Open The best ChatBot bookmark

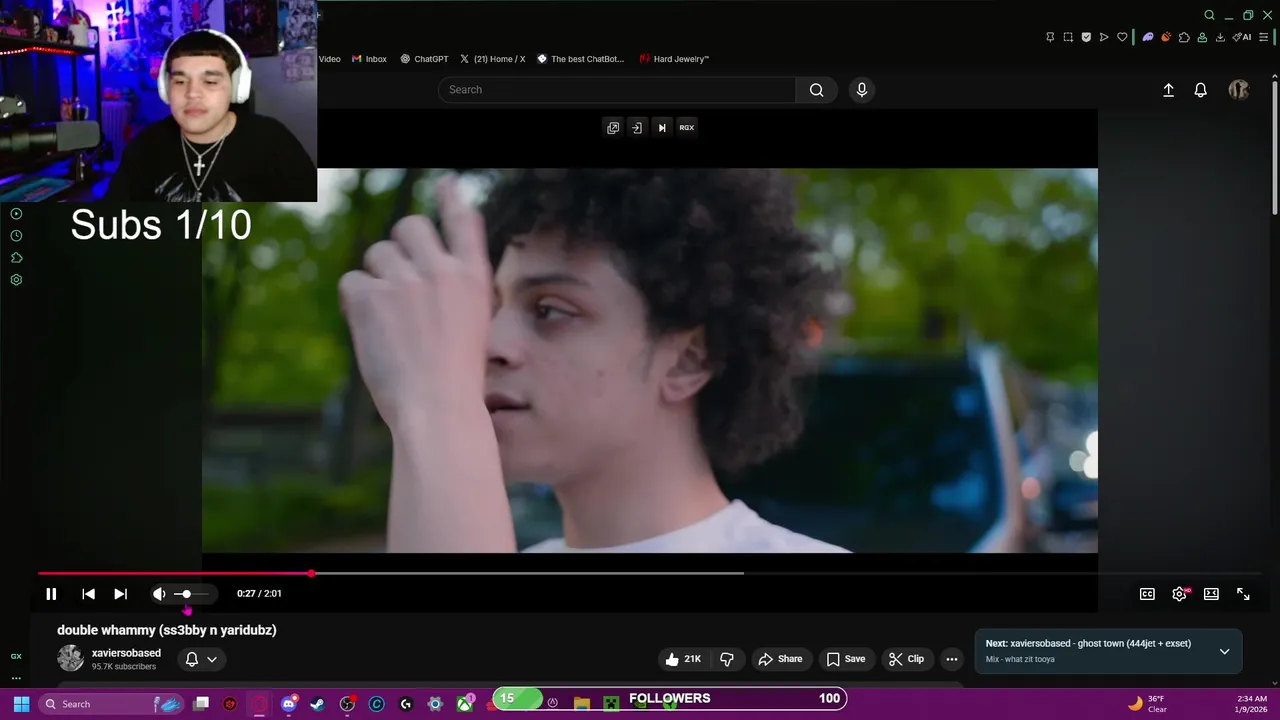pyautogui.click(x=580, y=59)
